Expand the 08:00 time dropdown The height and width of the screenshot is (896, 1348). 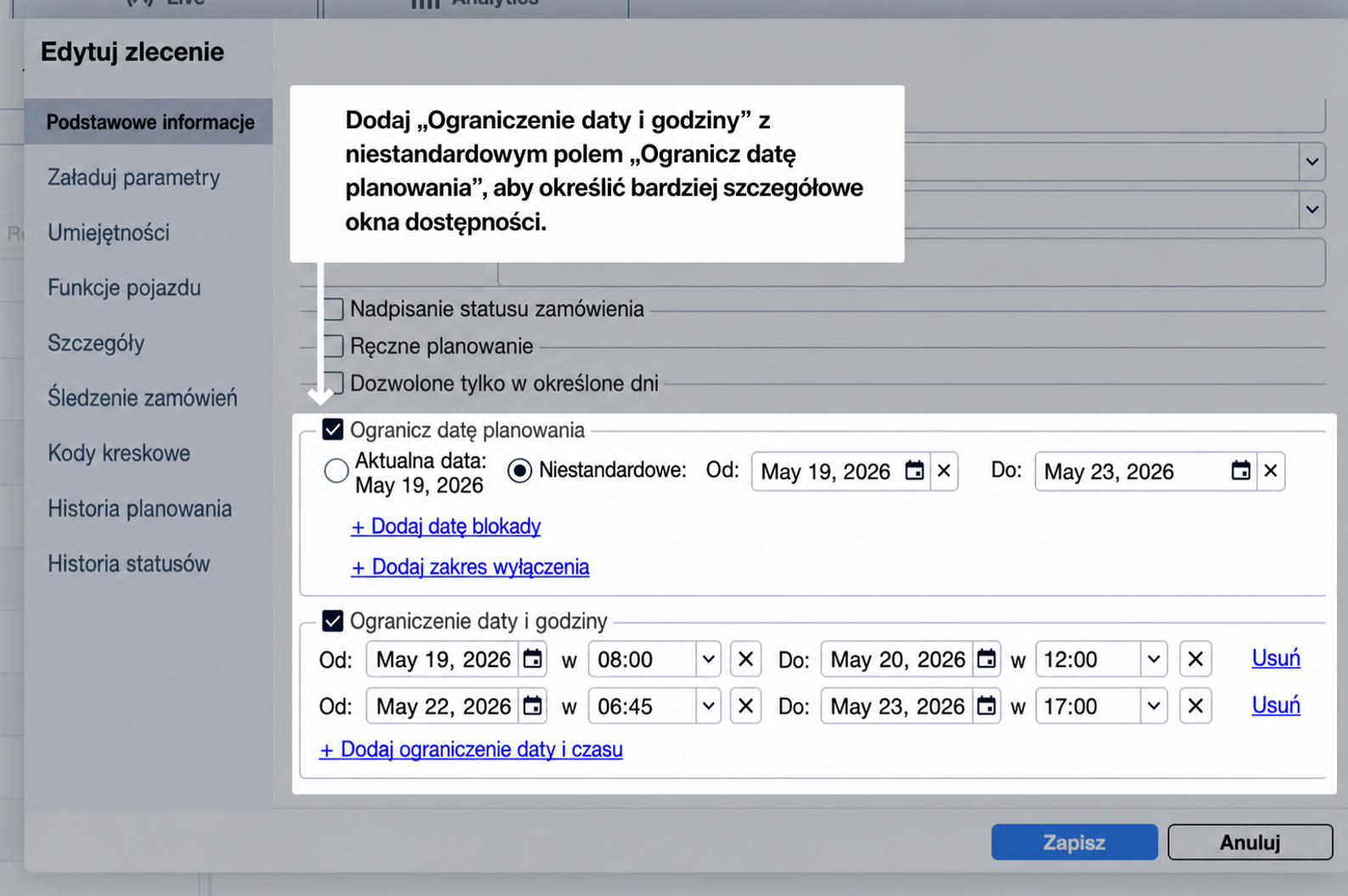tap(708, 659)
